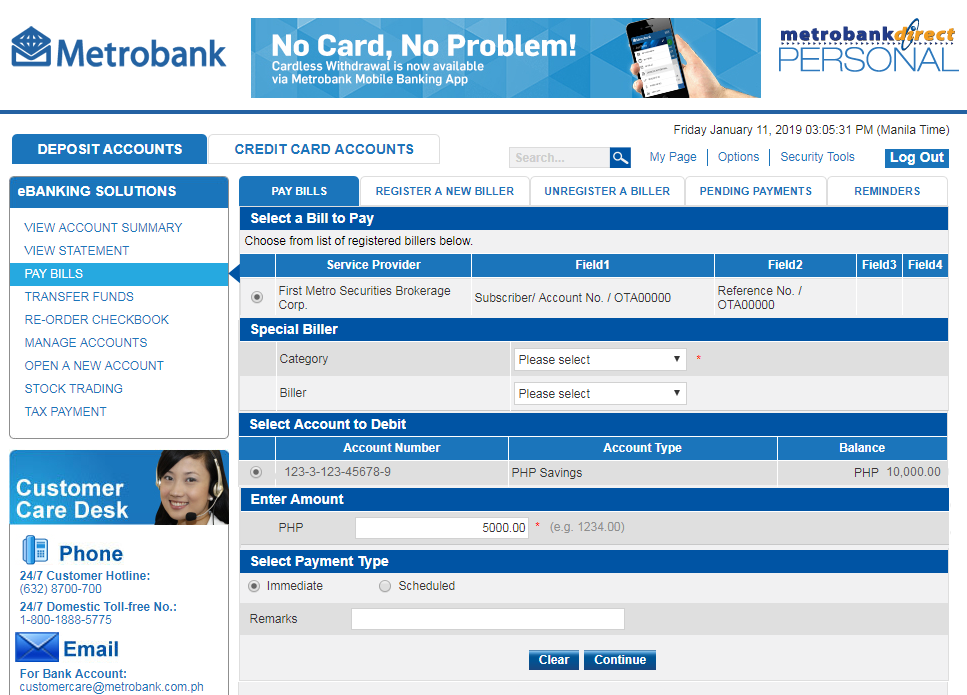Select account 123-3-123-45678-9 radio button
Viewport: 967px width, 695px height.
click(256, 472)
